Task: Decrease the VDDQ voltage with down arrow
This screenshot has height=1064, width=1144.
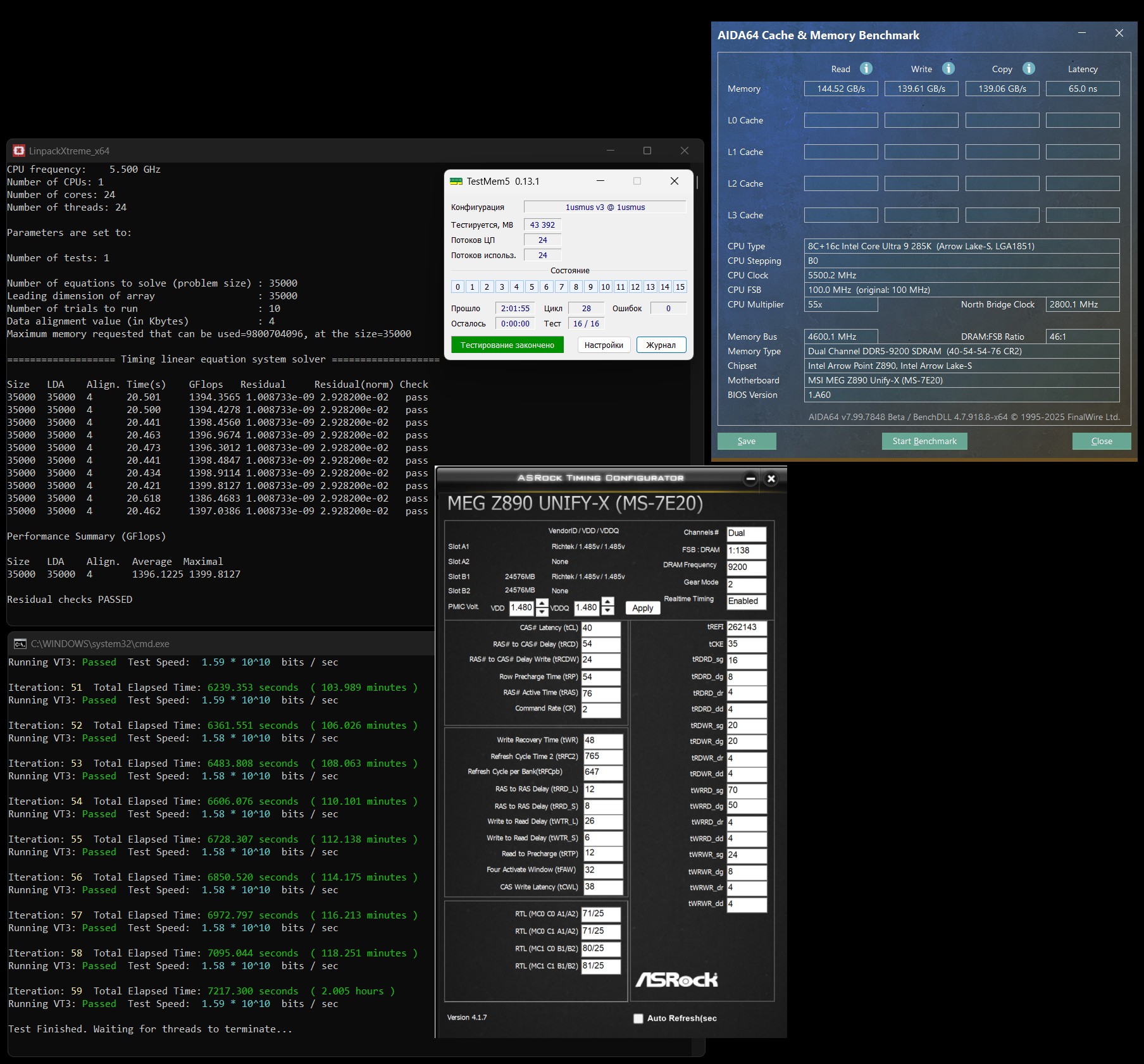Action: [x=607, y=612]
